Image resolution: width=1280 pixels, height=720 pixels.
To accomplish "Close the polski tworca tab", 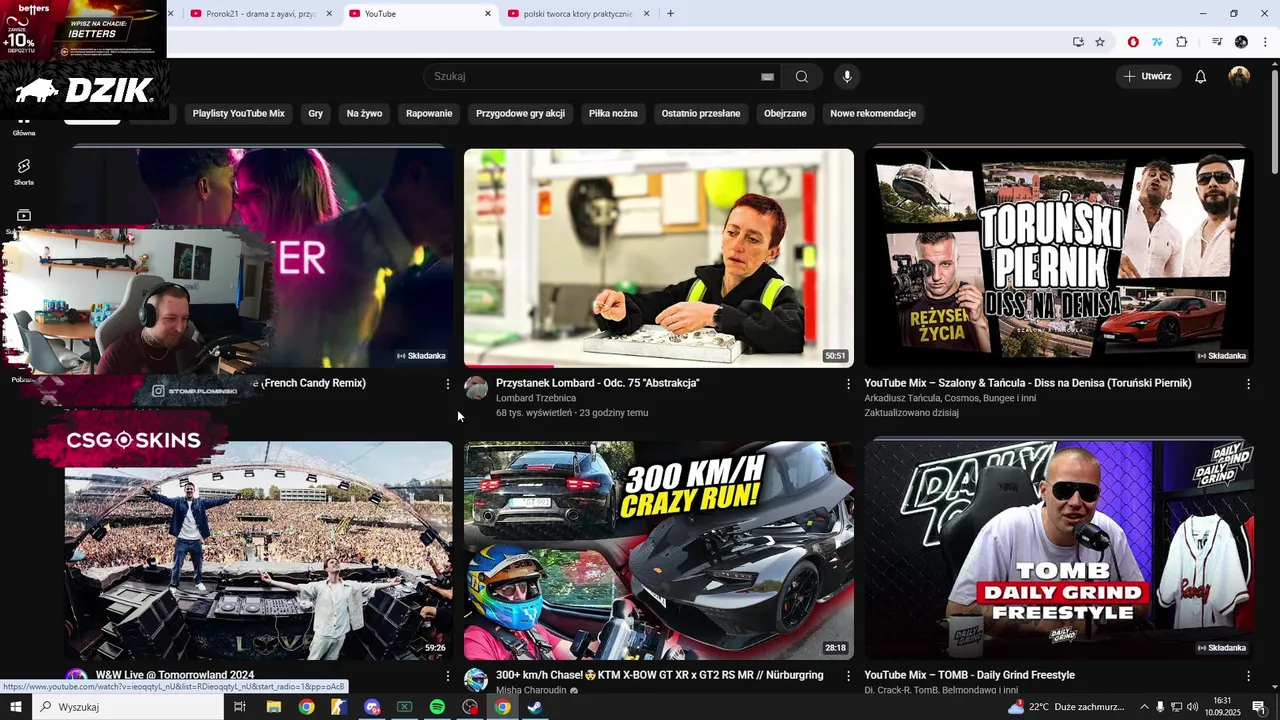I will tap(646, 14).
